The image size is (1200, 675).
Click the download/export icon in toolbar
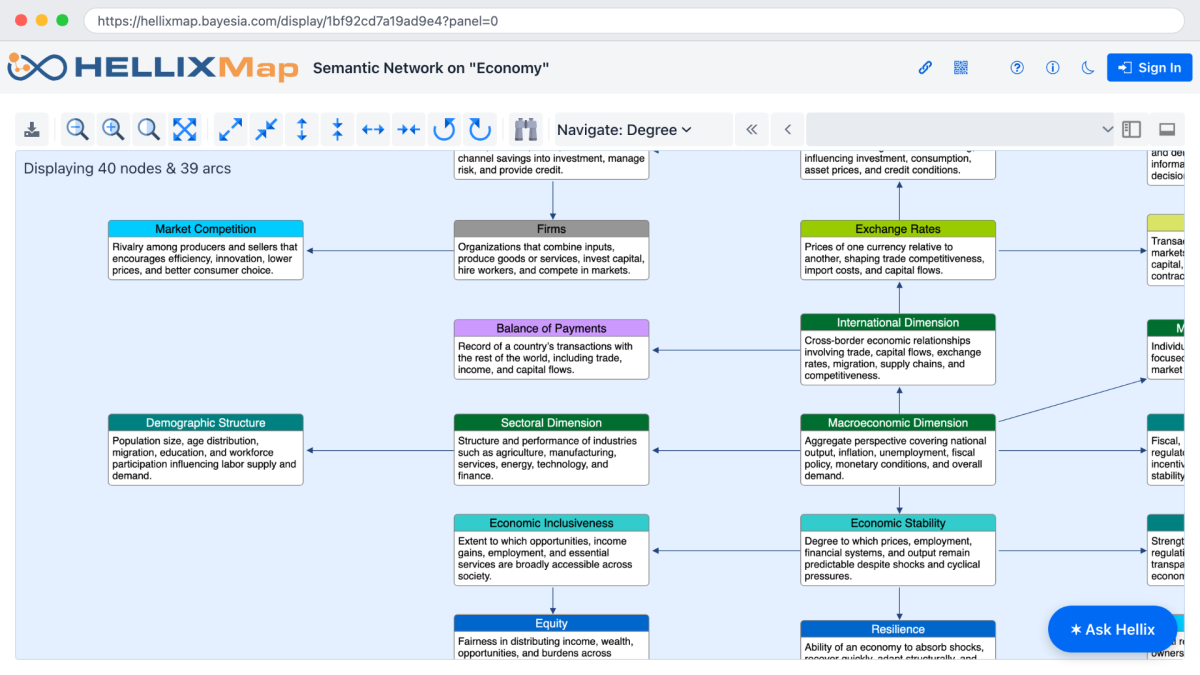pyautogui.click(x=33, y=129)
